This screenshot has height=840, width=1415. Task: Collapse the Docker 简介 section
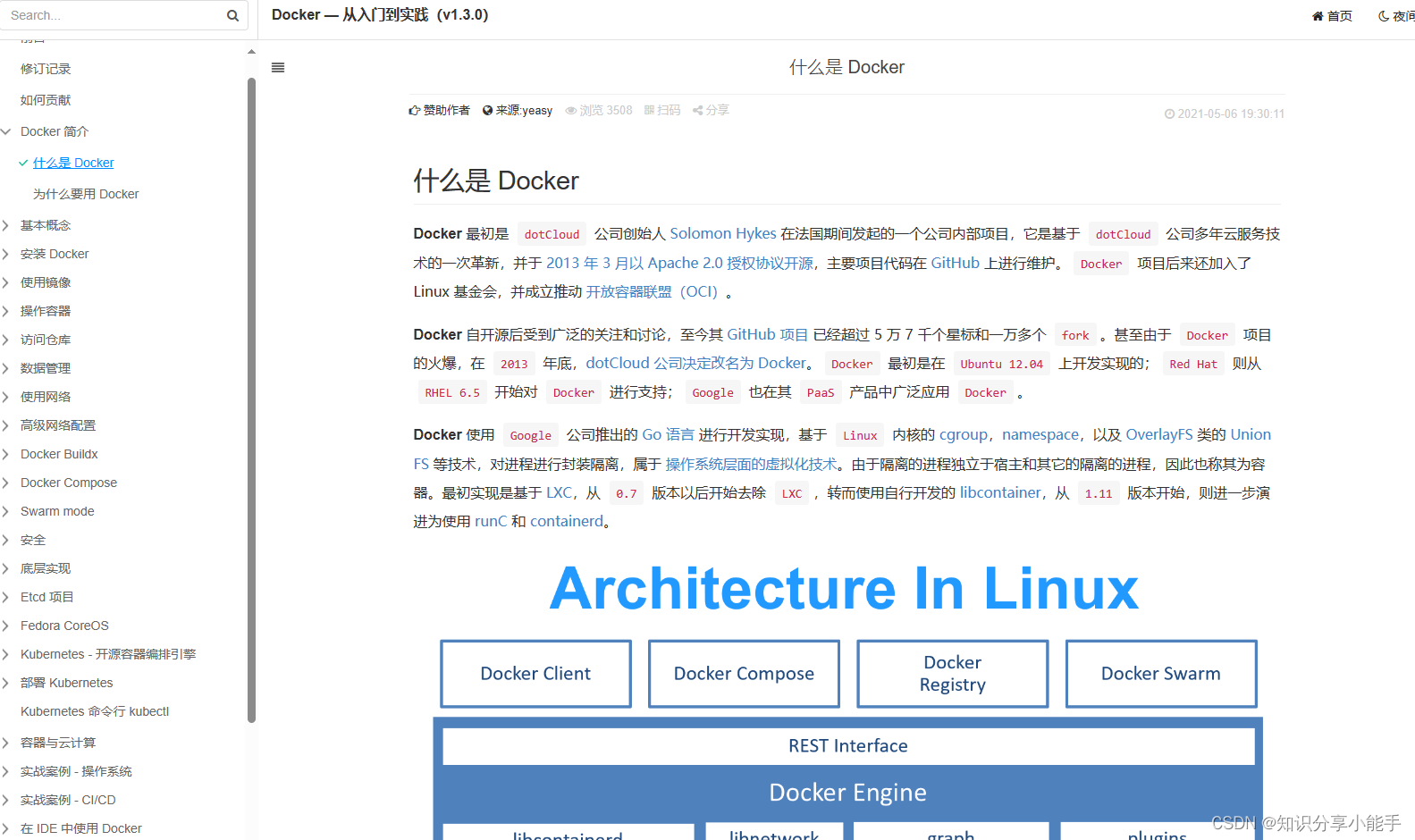click(x=6, y=131)
